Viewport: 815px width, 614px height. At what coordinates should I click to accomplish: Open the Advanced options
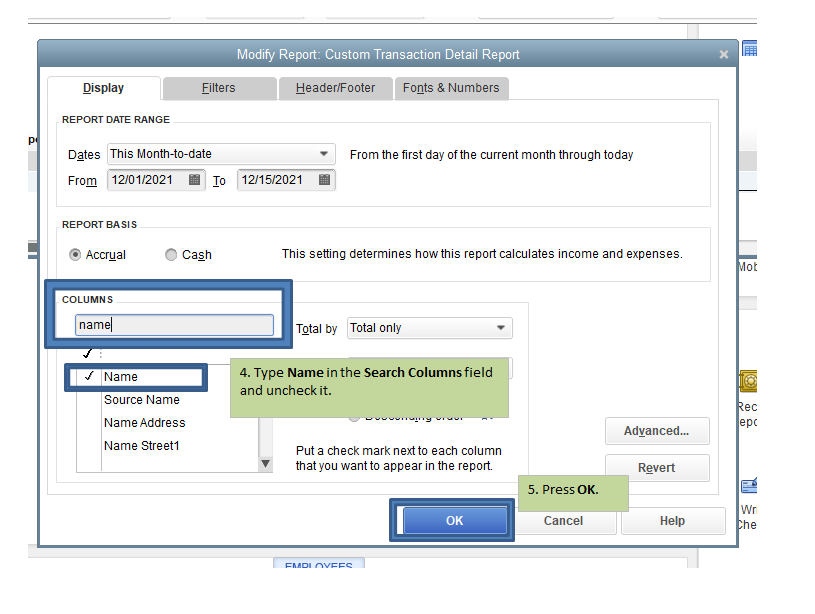point(657,431)
